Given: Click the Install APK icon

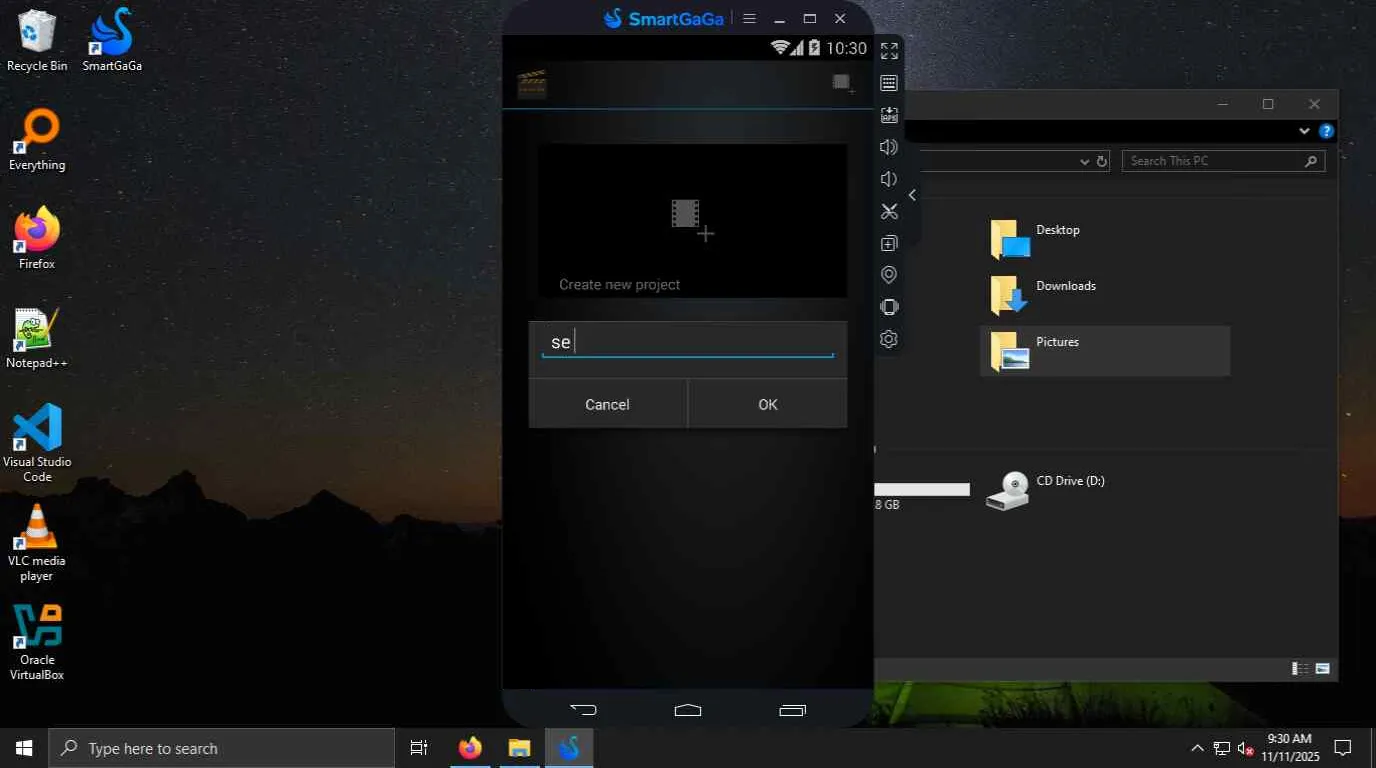Looking at the screenshot, I should coord(889,115).
